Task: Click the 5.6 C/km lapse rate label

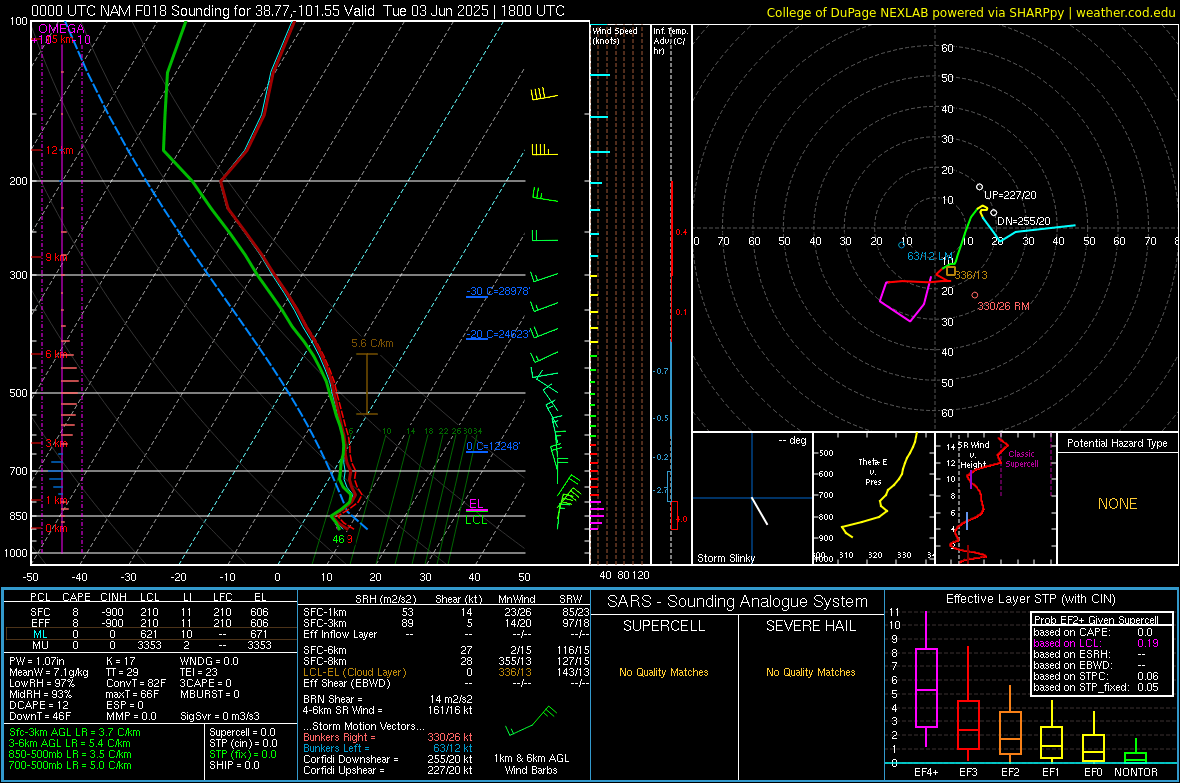Action: [x=373, y=343]
